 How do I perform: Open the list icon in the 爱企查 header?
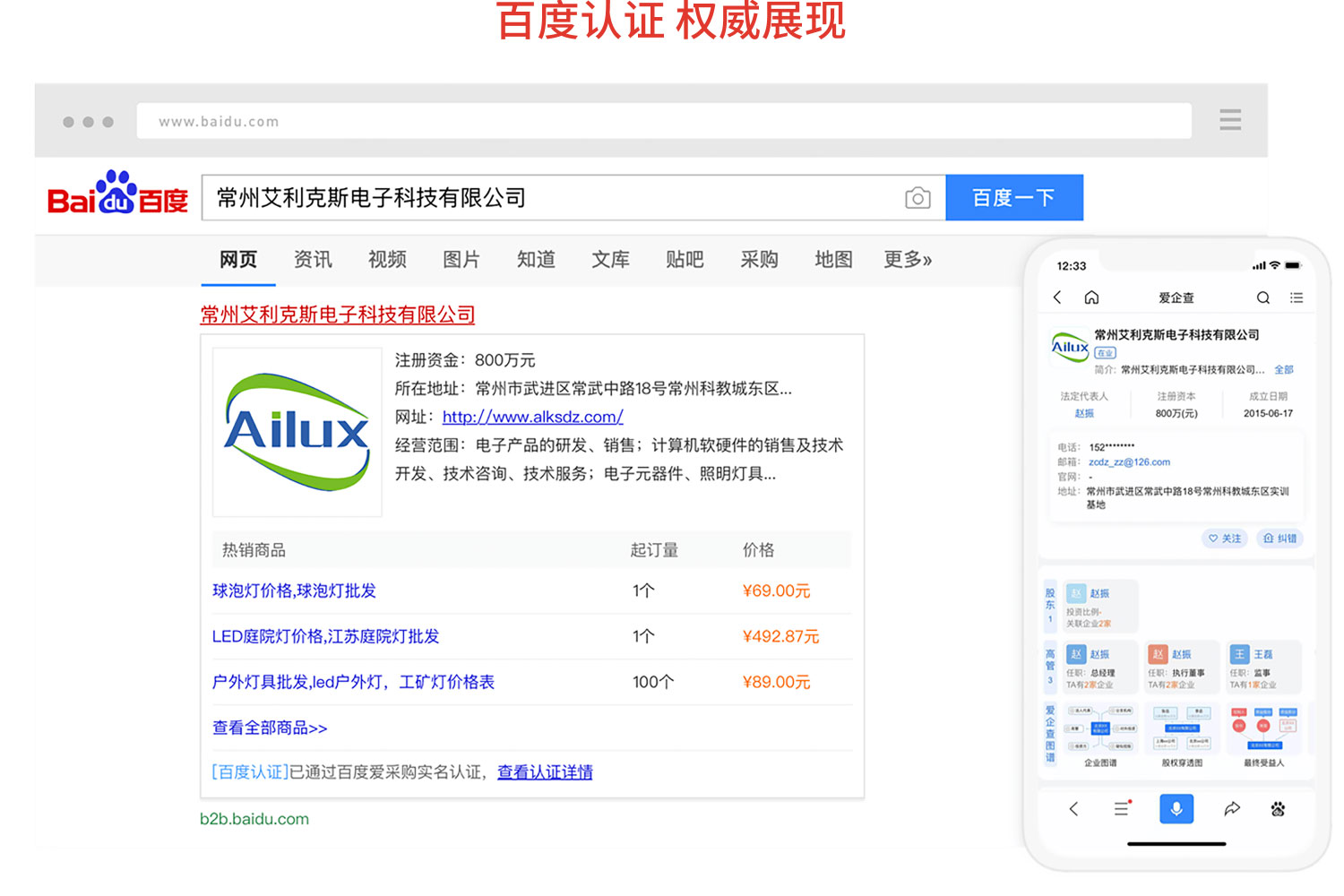pyautogui.click(x=1297, y=297)
